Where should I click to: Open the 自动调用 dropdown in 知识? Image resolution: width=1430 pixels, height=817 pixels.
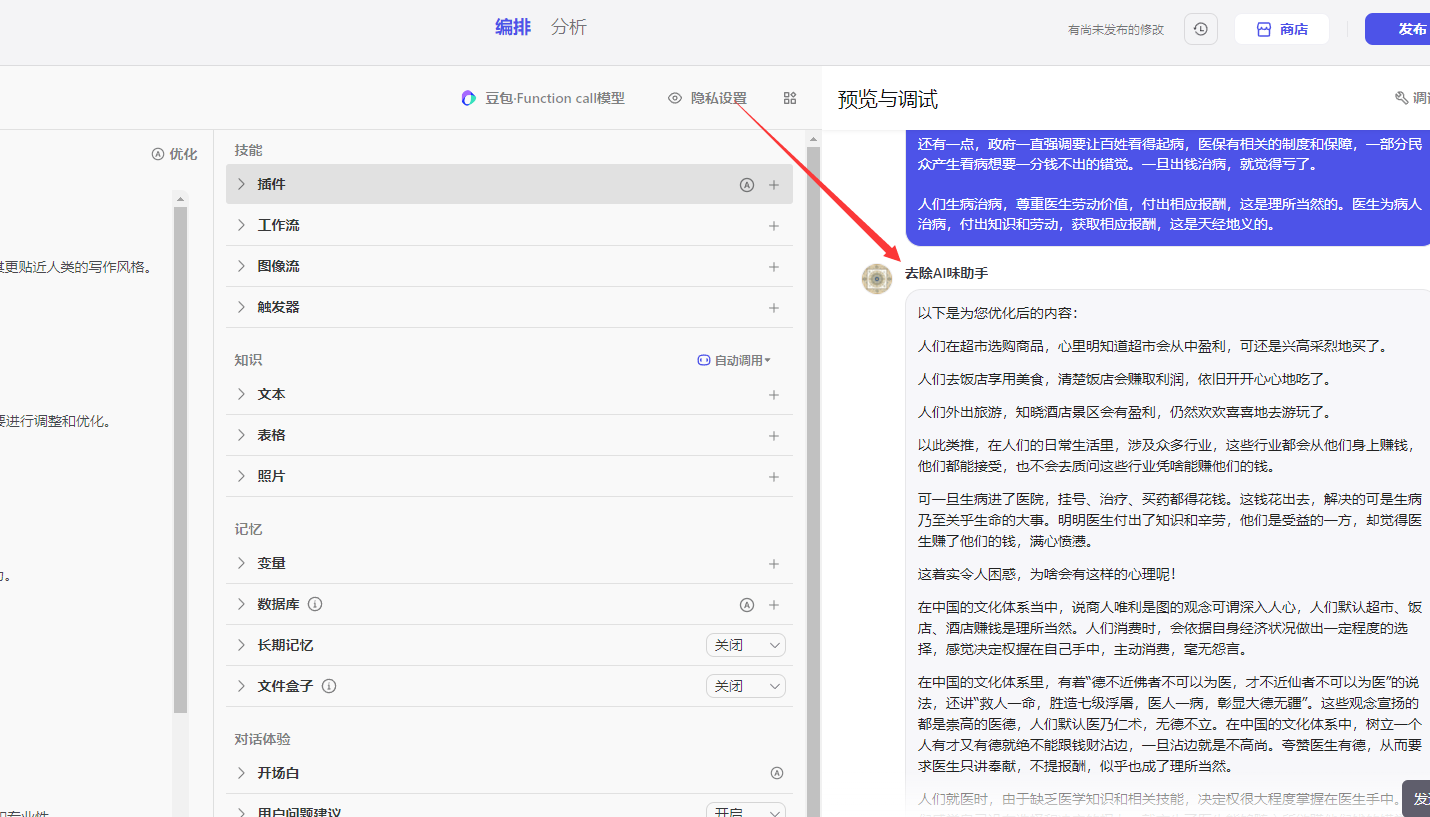point(734,360)
